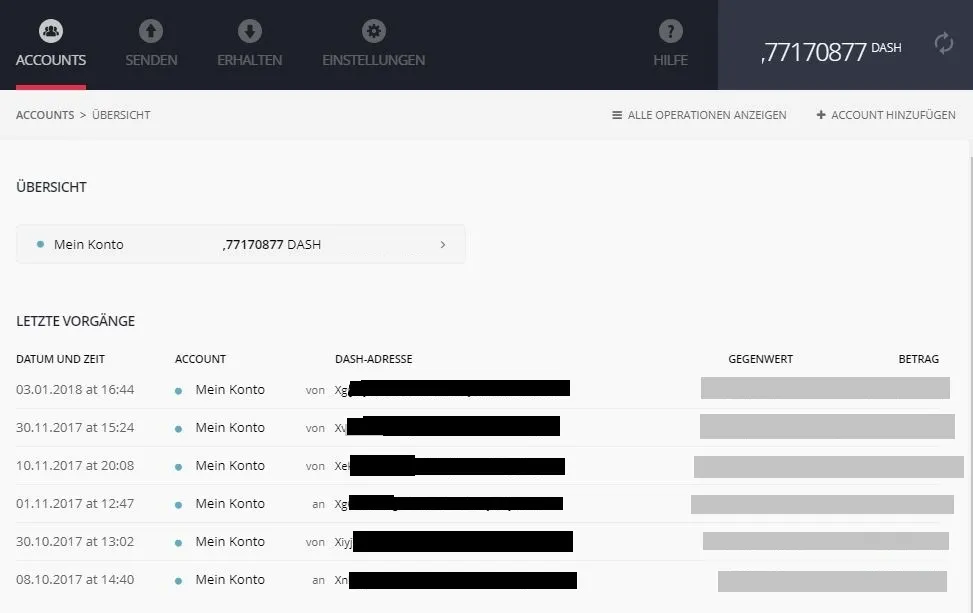Refresh balance with the sync icon
This screenshot has width=973, height=613.
coord(943,43)
